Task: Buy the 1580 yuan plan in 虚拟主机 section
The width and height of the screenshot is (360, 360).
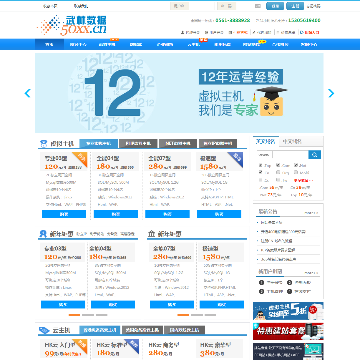Action: (219, 214)
